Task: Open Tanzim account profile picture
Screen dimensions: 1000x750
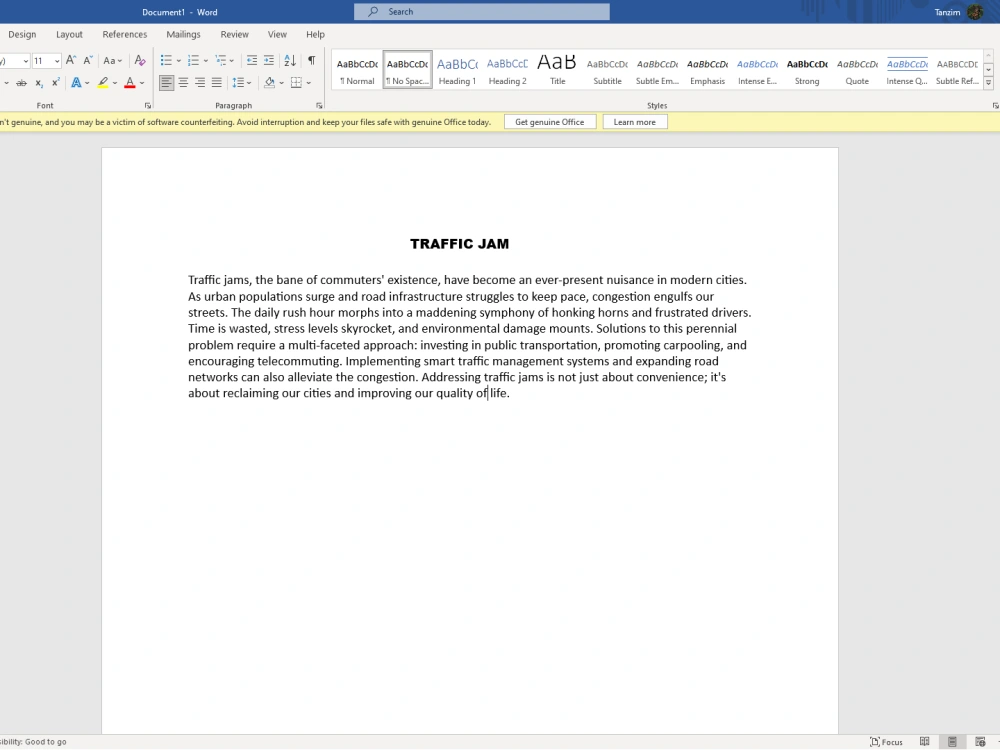Action: (x=975, y=12)
